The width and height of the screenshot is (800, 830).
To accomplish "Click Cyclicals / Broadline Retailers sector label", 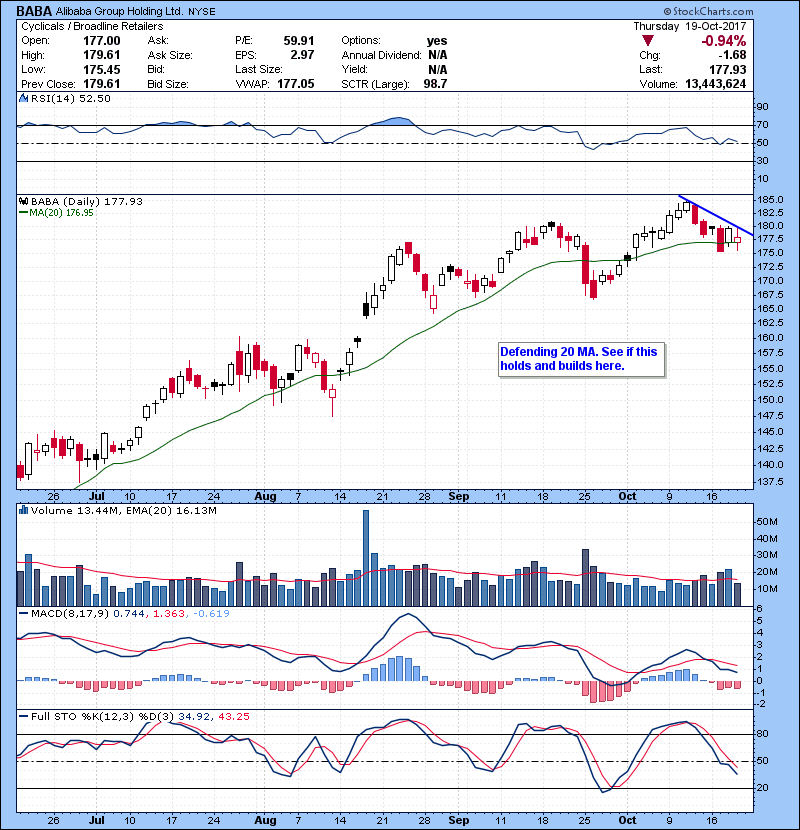I will pos(92,26).
